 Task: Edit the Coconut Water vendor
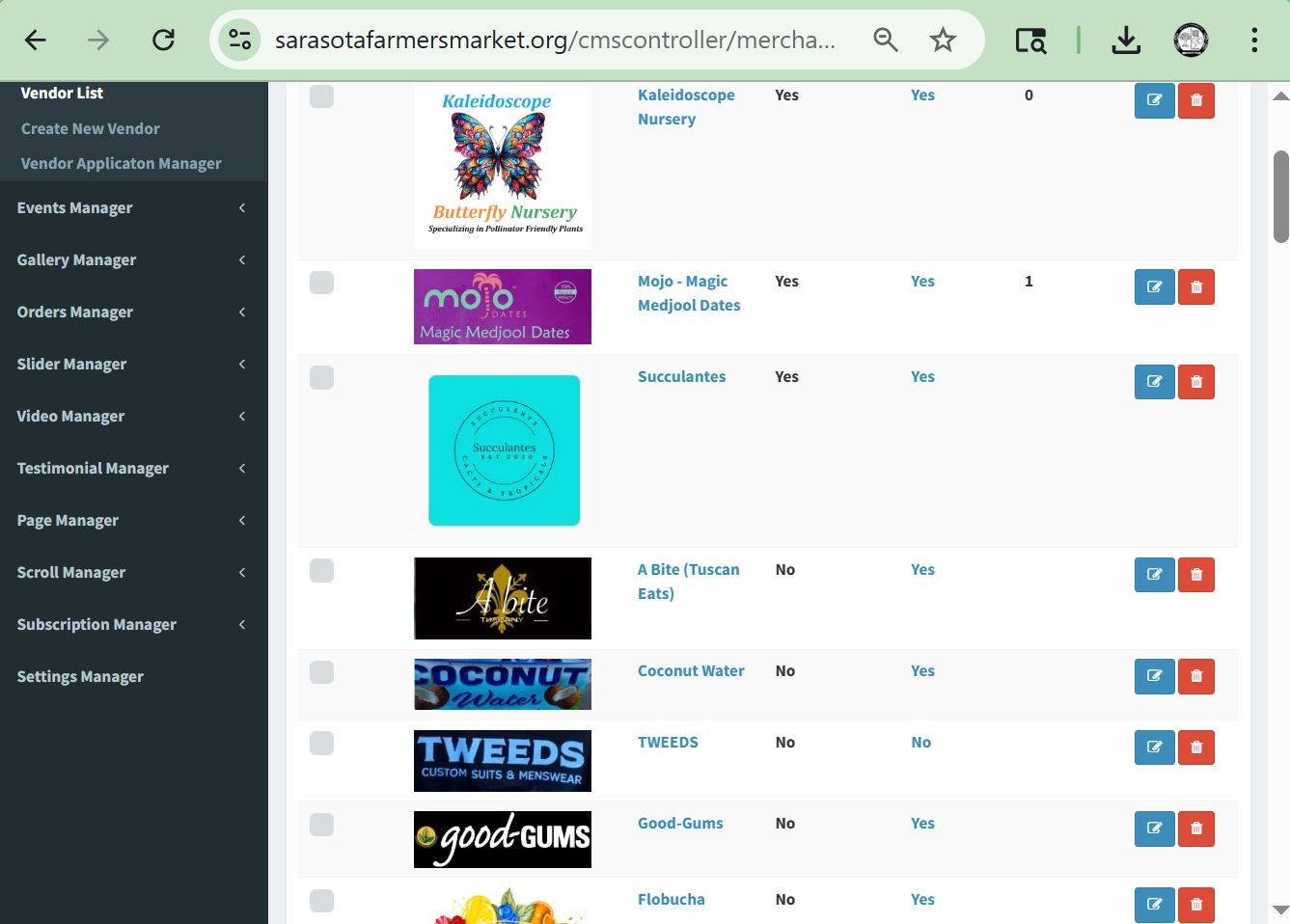tap(1154, 676)
